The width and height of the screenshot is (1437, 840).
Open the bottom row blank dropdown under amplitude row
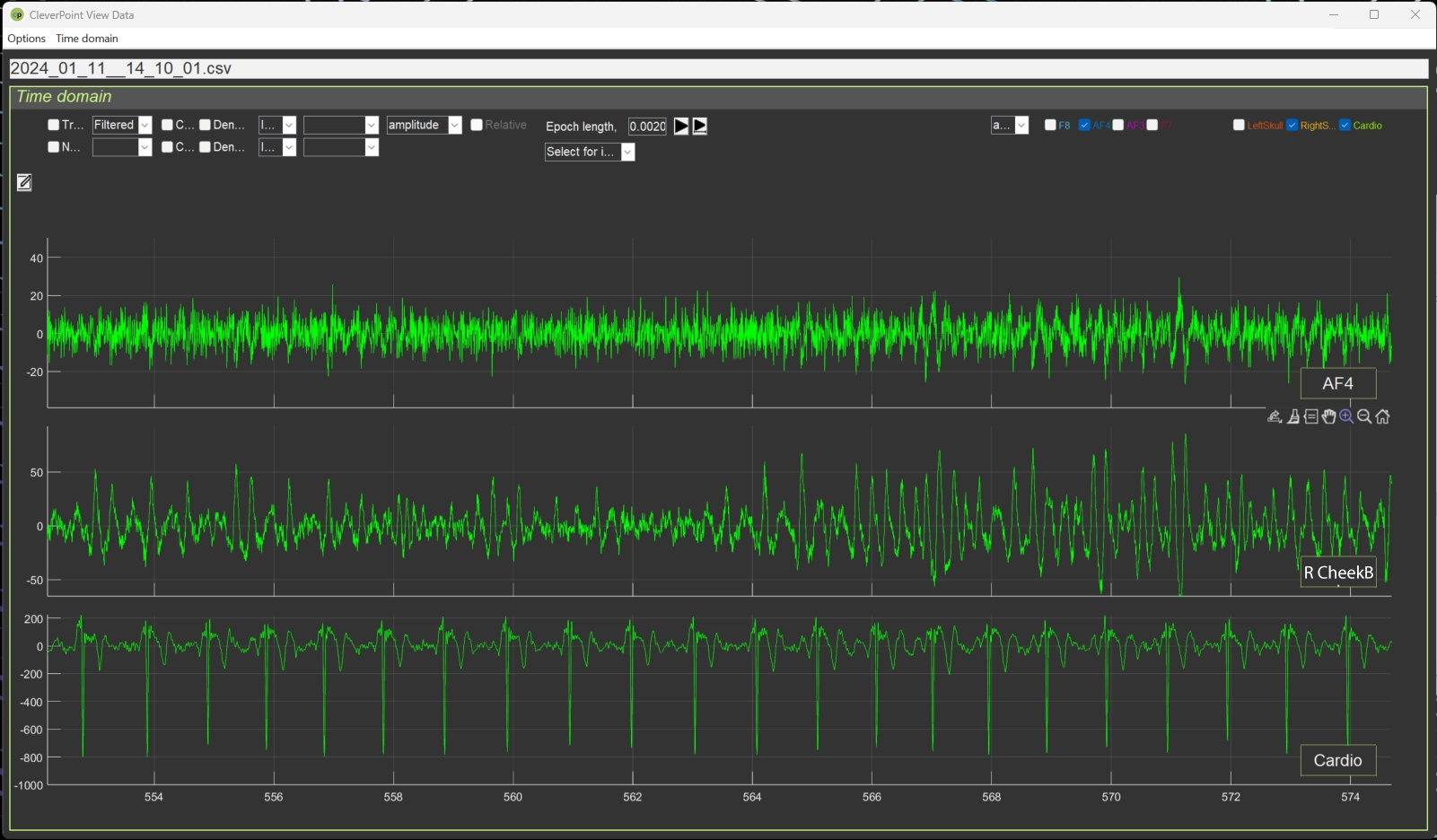tap(341, 147)
